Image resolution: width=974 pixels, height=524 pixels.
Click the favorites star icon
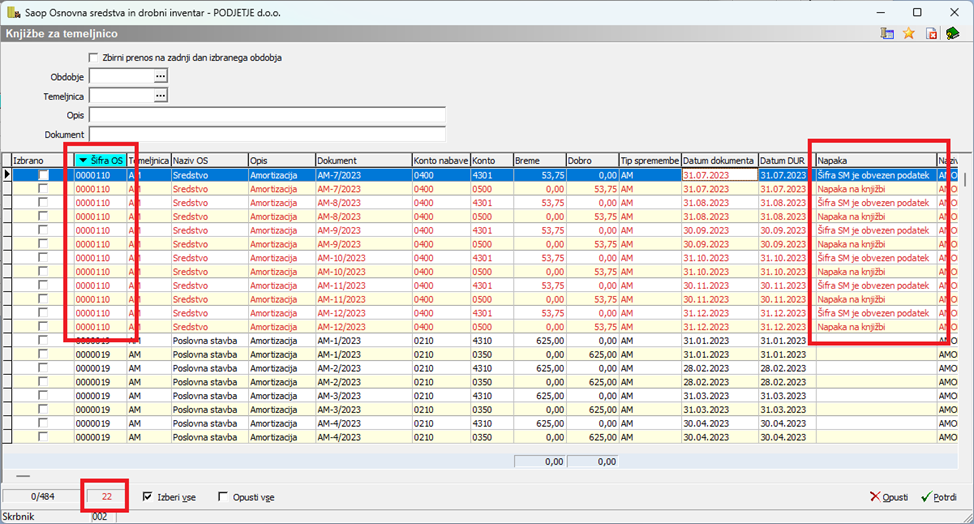[908, 33]
